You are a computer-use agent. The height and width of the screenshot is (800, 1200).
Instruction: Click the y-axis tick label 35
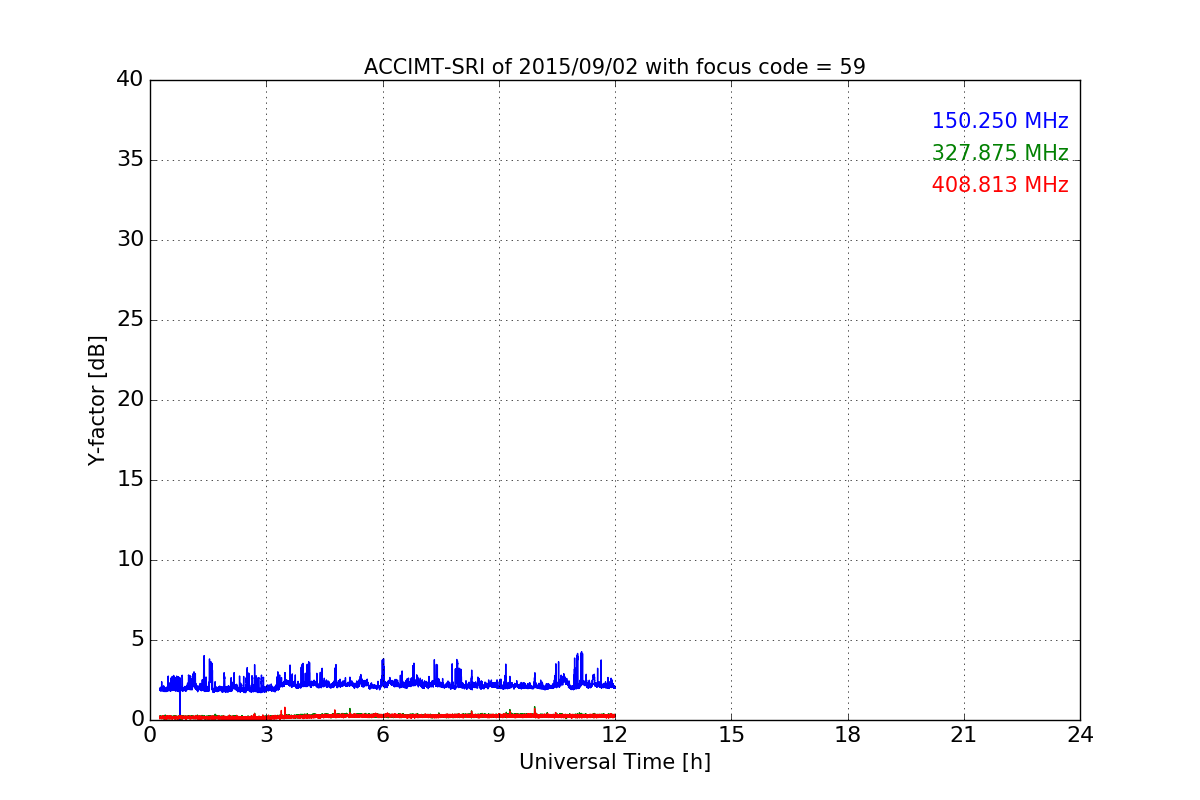[129, 159]
